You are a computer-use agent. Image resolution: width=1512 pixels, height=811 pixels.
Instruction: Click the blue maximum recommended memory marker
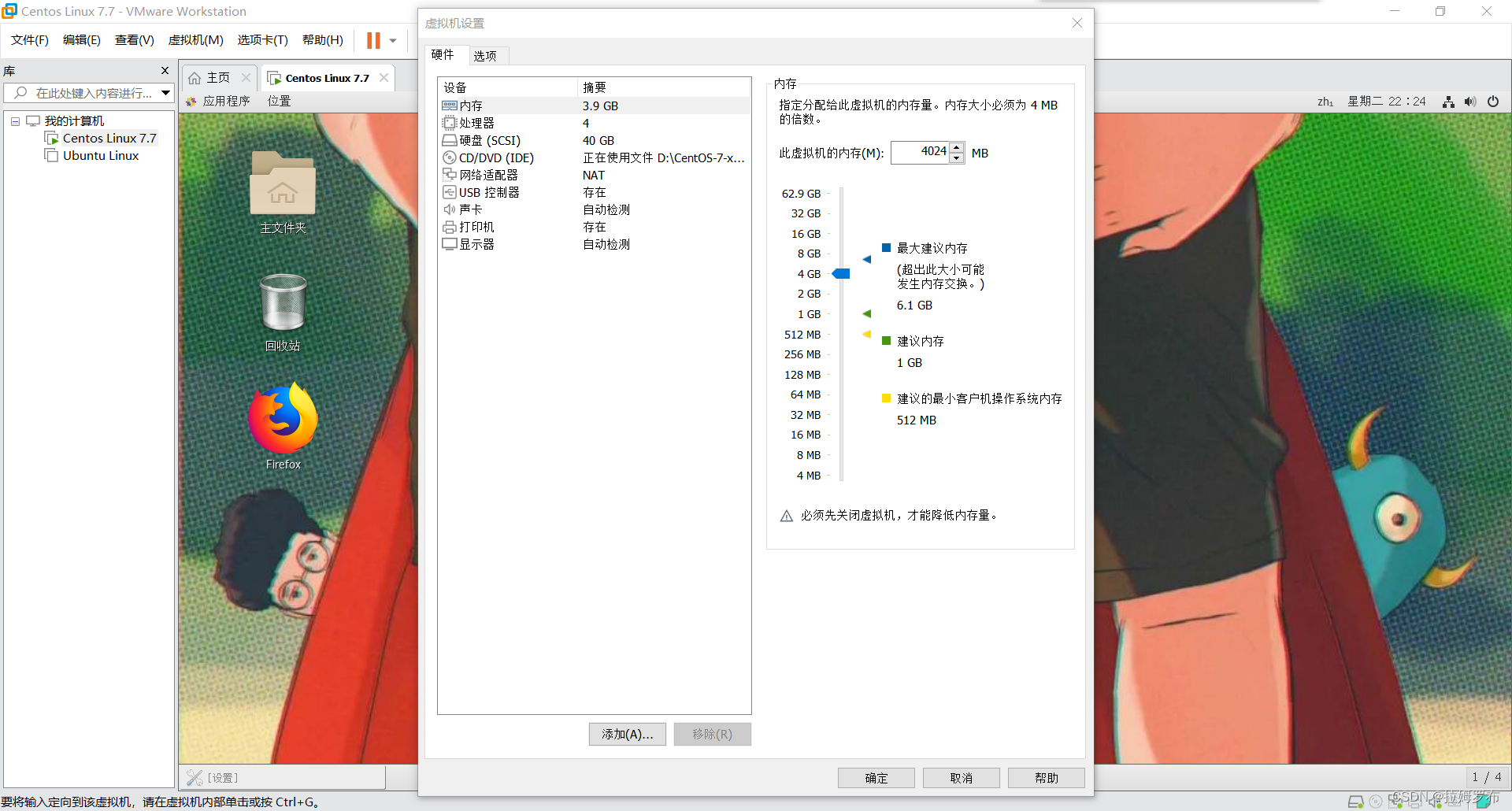867,259
